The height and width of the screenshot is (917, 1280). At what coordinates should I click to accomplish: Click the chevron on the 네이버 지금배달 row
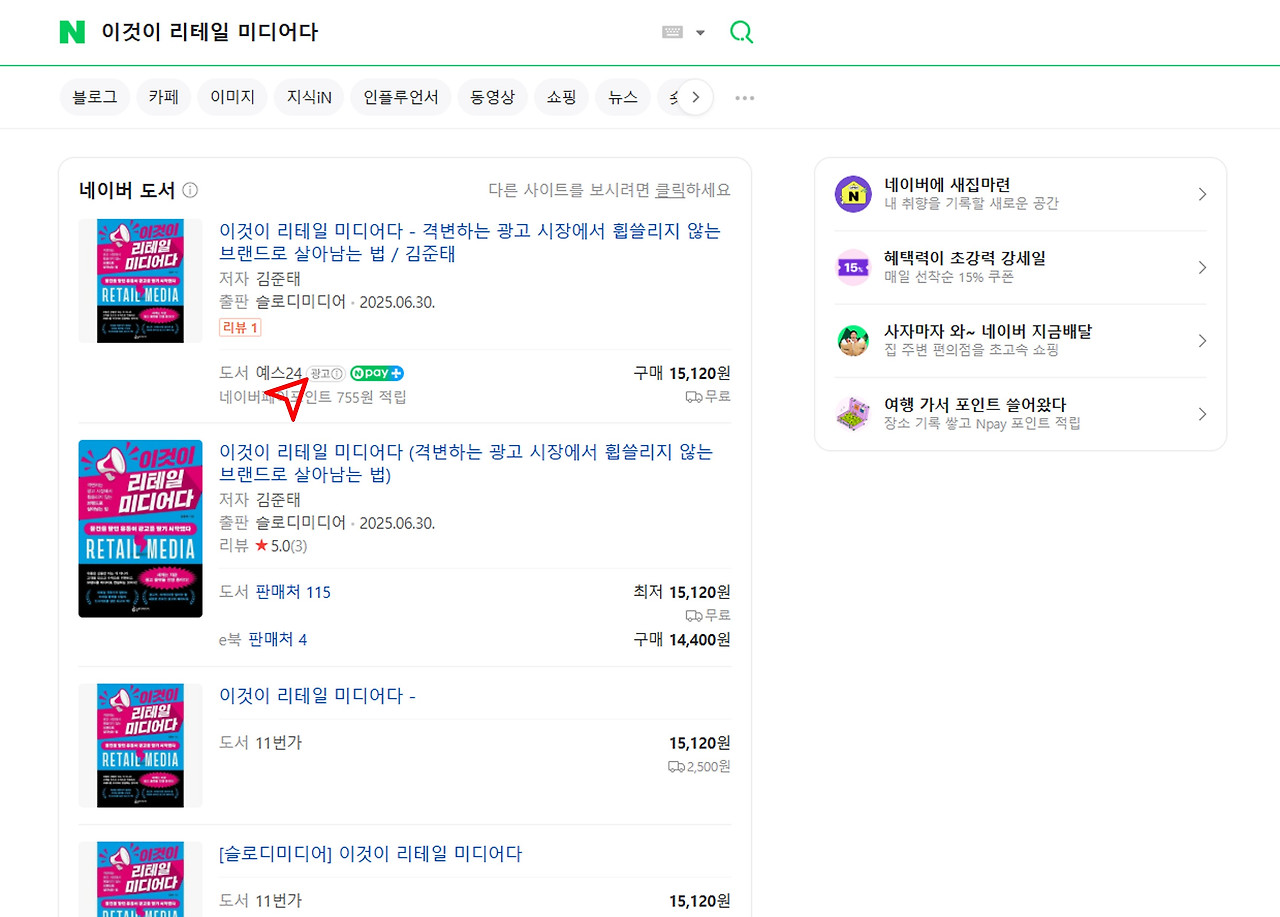(x=1202, y=340)
